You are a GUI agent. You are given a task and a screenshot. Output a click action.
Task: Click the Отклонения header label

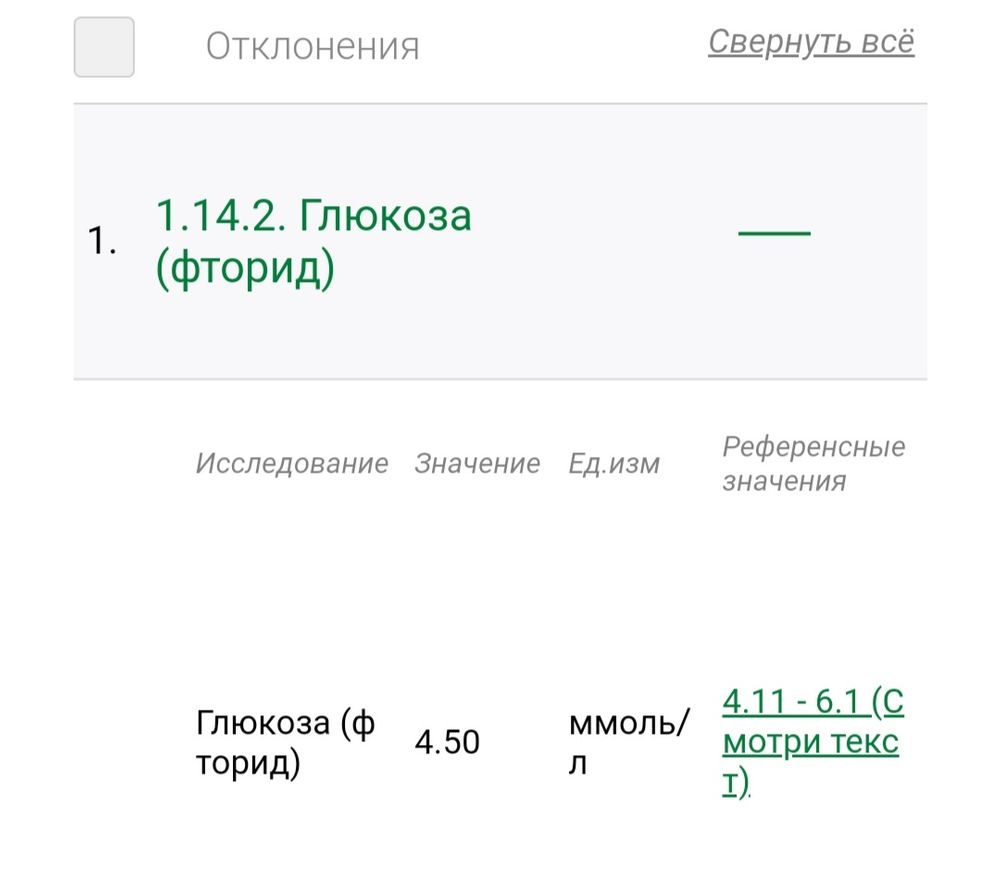click(x=311, y=45)
